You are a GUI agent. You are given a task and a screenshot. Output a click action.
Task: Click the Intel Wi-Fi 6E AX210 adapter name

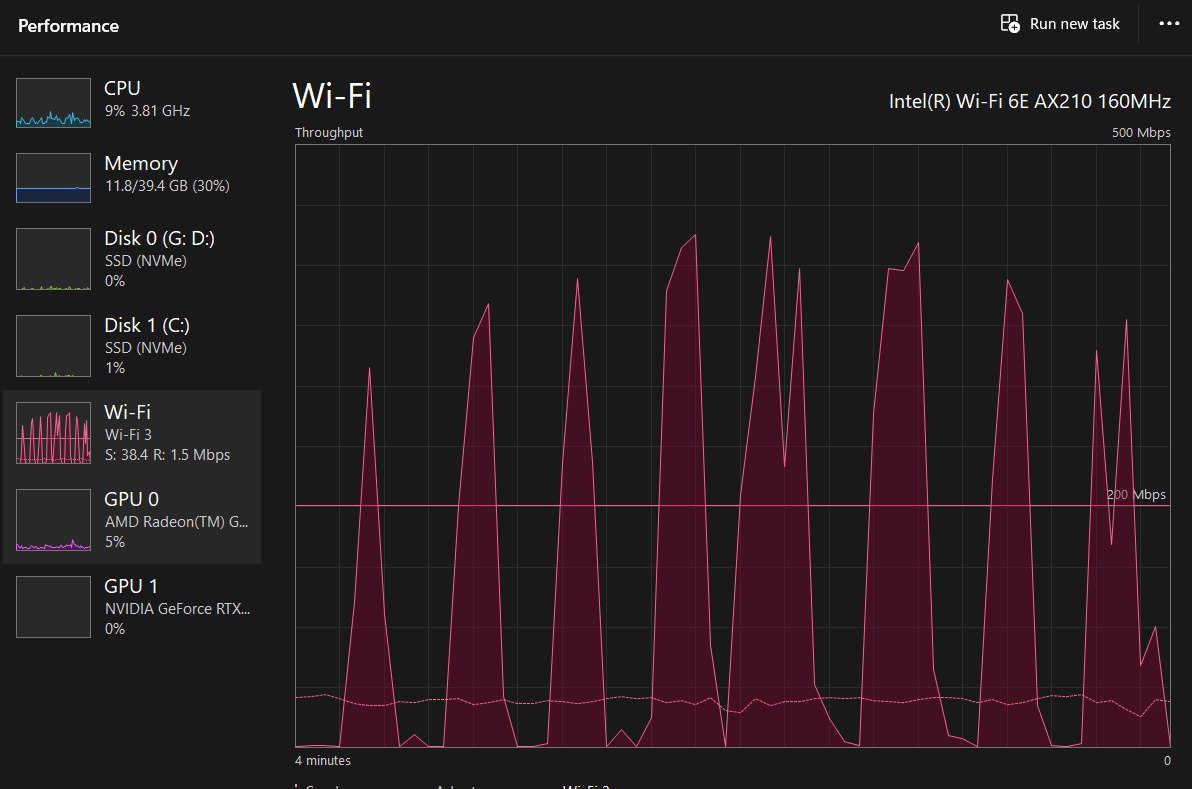point(1029,101)
